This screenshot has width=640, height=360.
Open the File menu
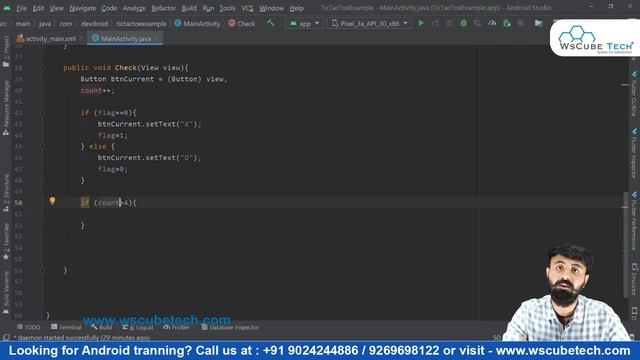tap(21, 8)
